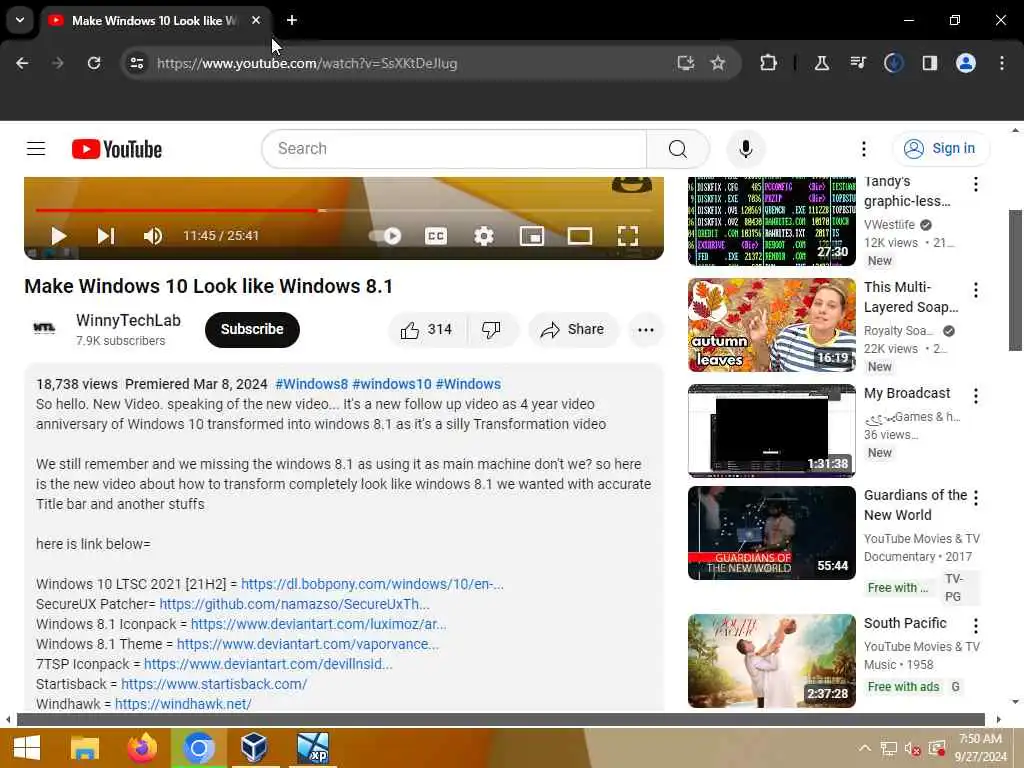Open more actions next to Share
Viewport: 1024px width, 768px height.
pyautogui.click(x=646, y=330)
